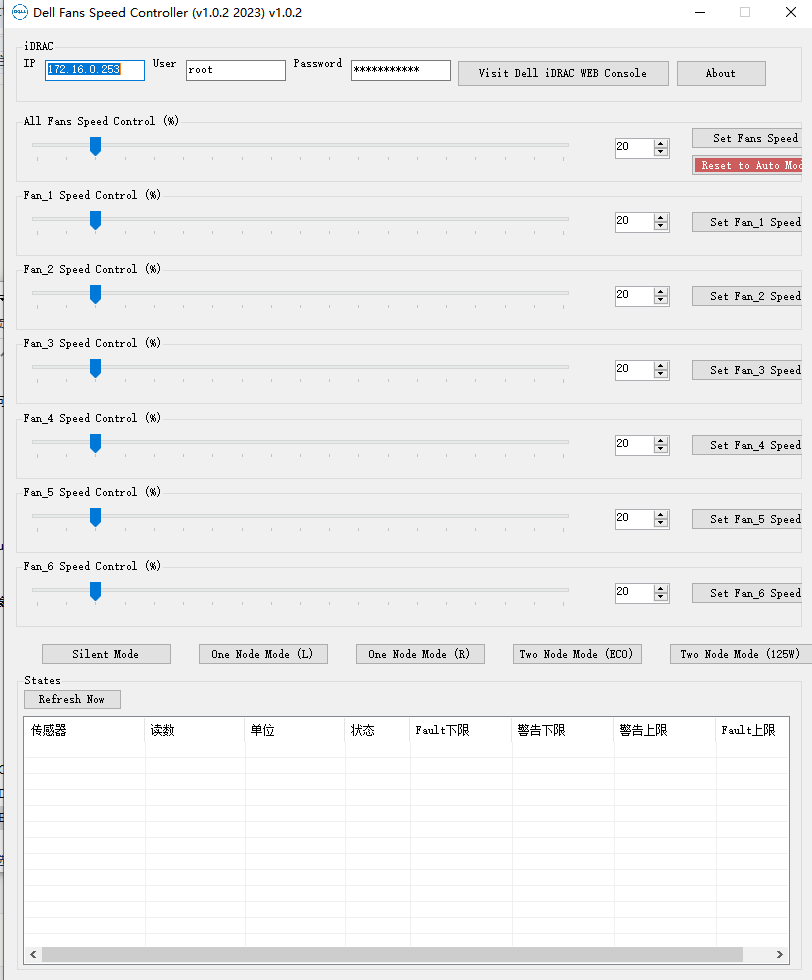Click the horizontal scrollbar thumb in States table

coord(392,954)
